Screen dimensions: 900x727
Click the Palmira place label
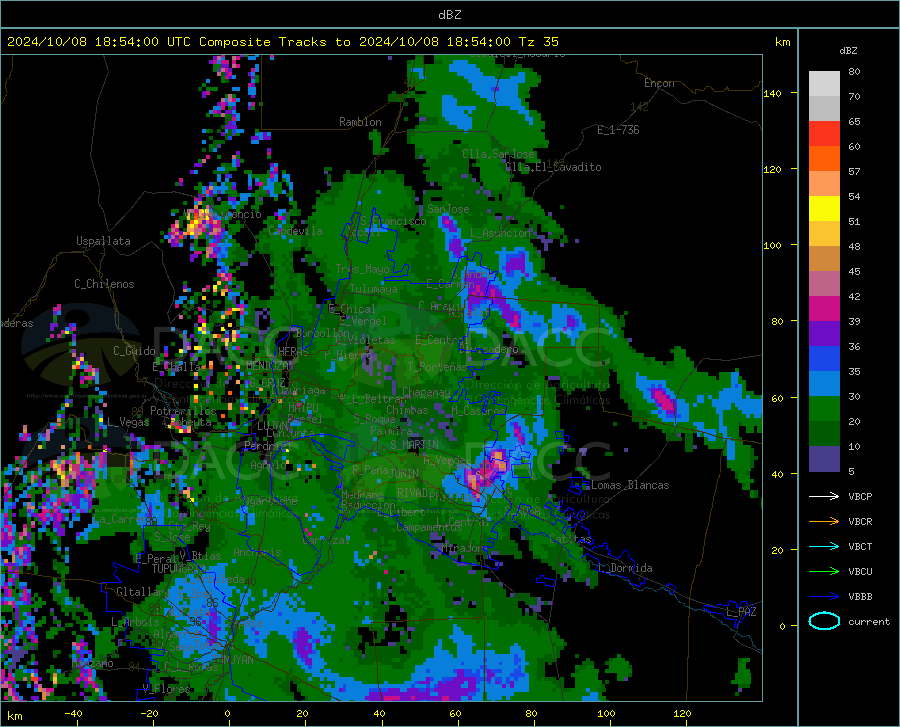(391, 430)
